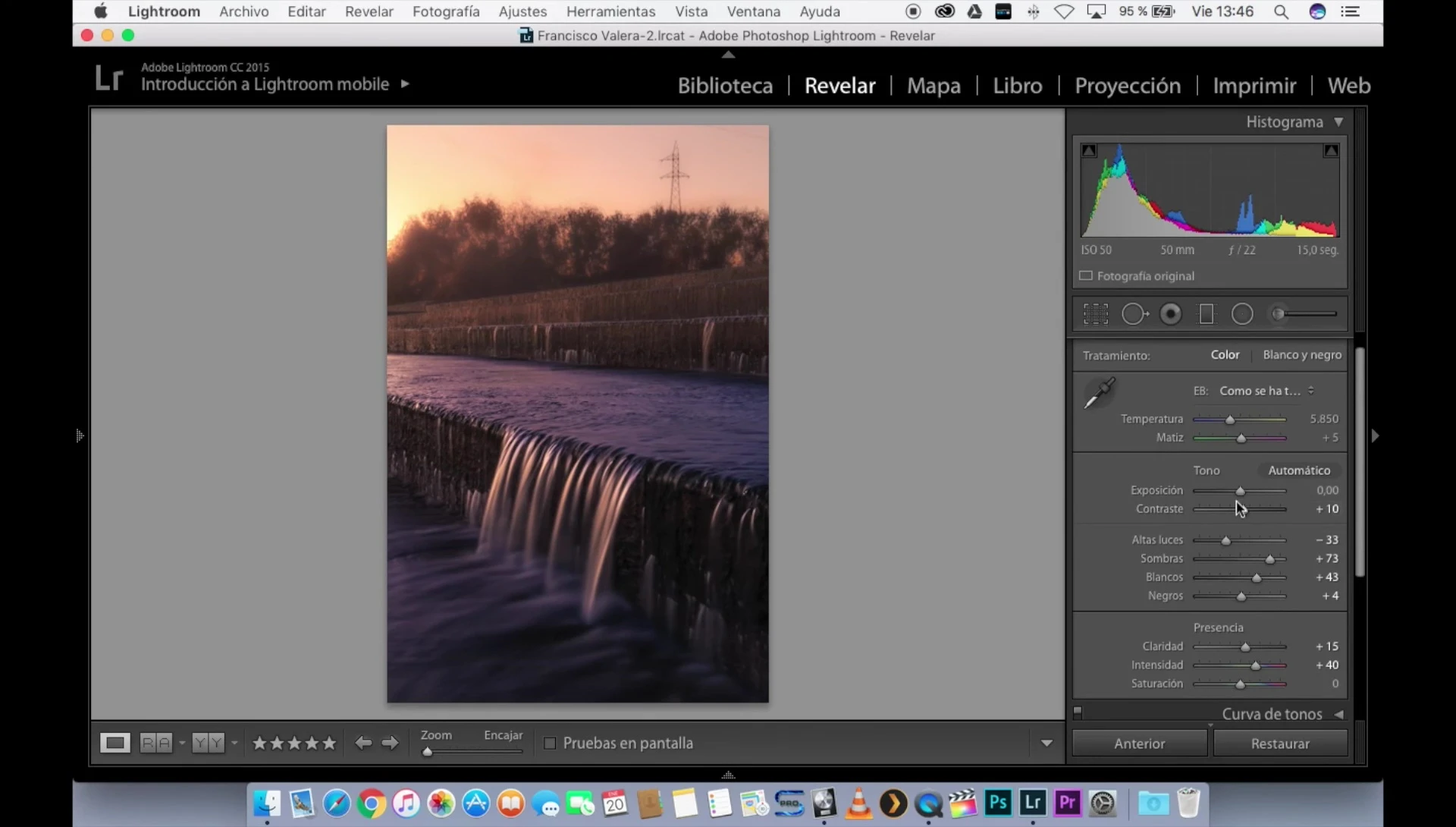Open the Ajustes menu
1456x827 pixels.
click(x=522, y=11)
